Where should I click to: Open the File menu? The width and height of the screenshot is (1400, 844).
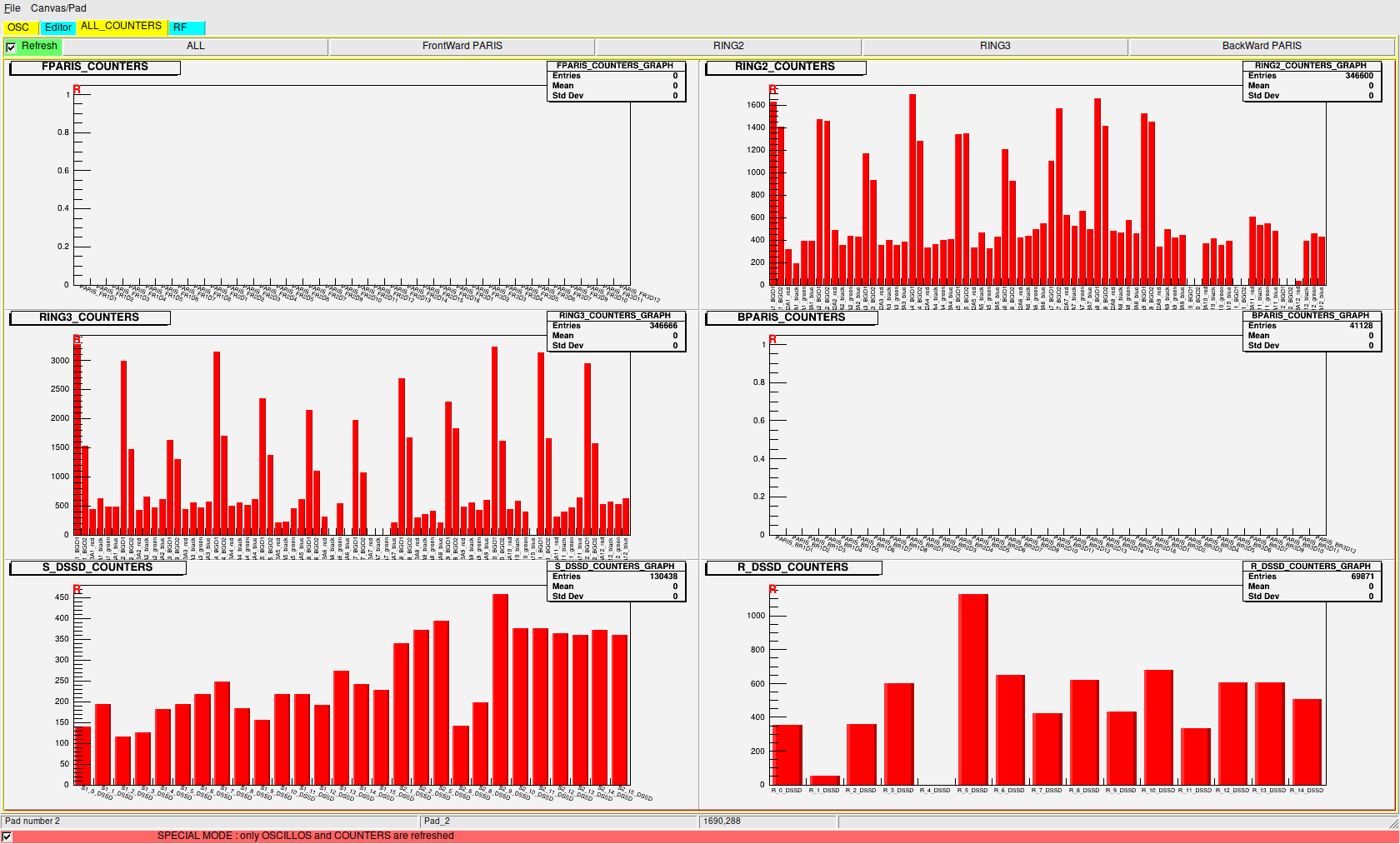12,8
